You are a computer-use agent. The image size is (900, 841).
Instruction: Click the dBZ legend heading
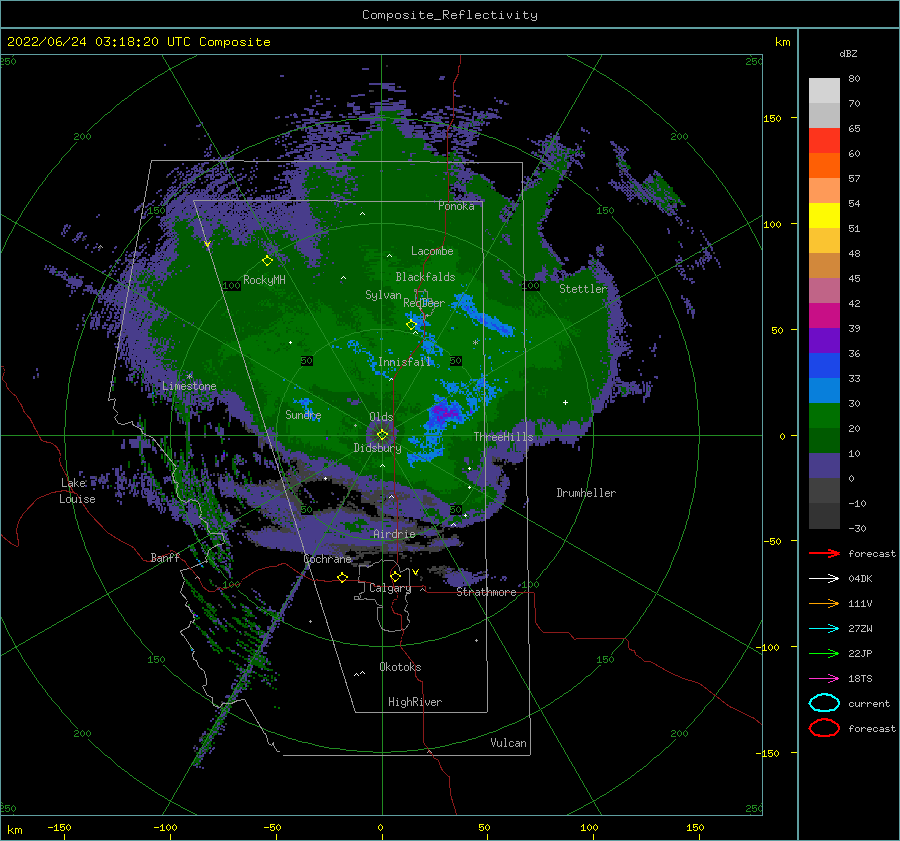[848, 53]
